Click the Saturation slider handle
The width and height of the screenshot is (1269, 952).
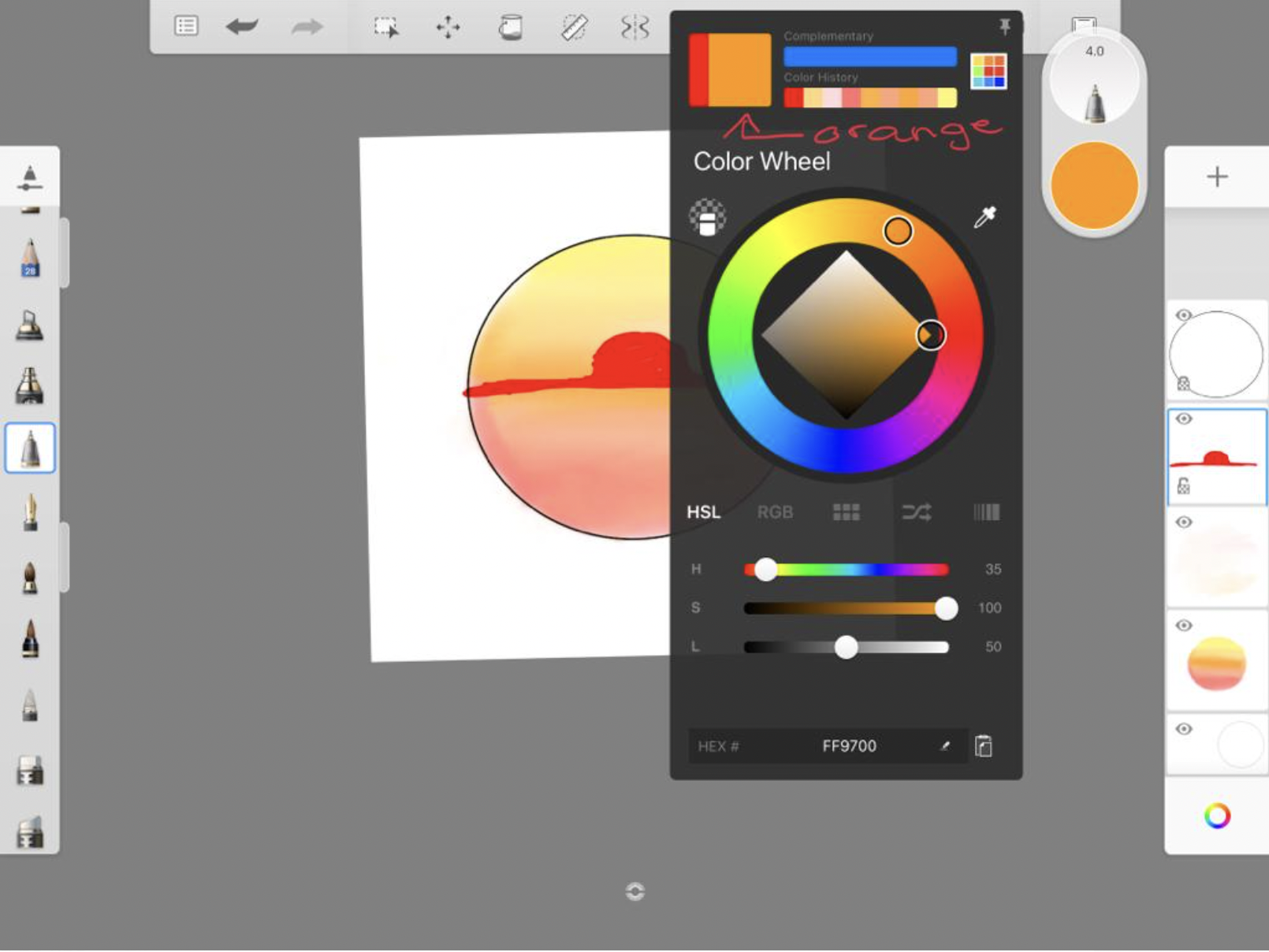(946, 608)
